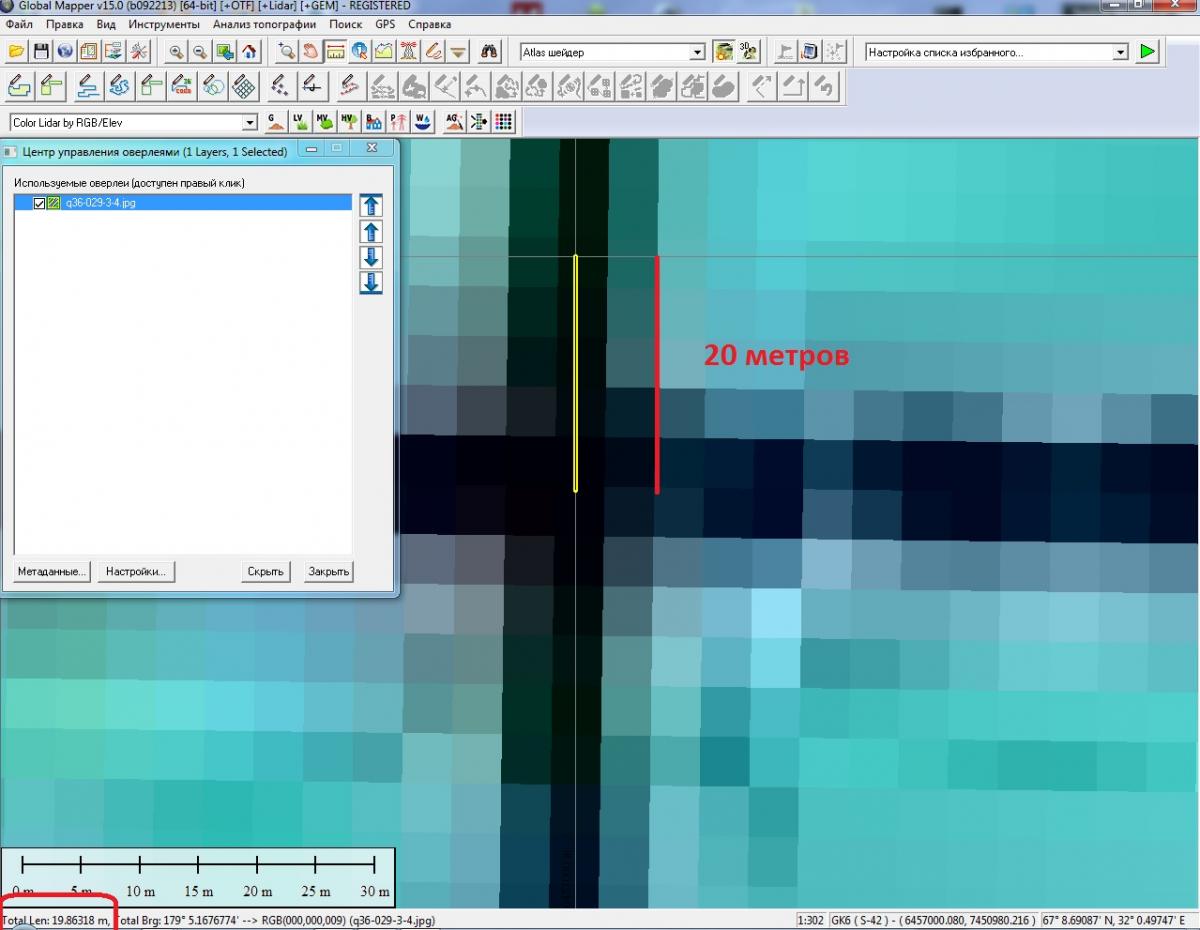Open the Файл menu

[19, 24]
